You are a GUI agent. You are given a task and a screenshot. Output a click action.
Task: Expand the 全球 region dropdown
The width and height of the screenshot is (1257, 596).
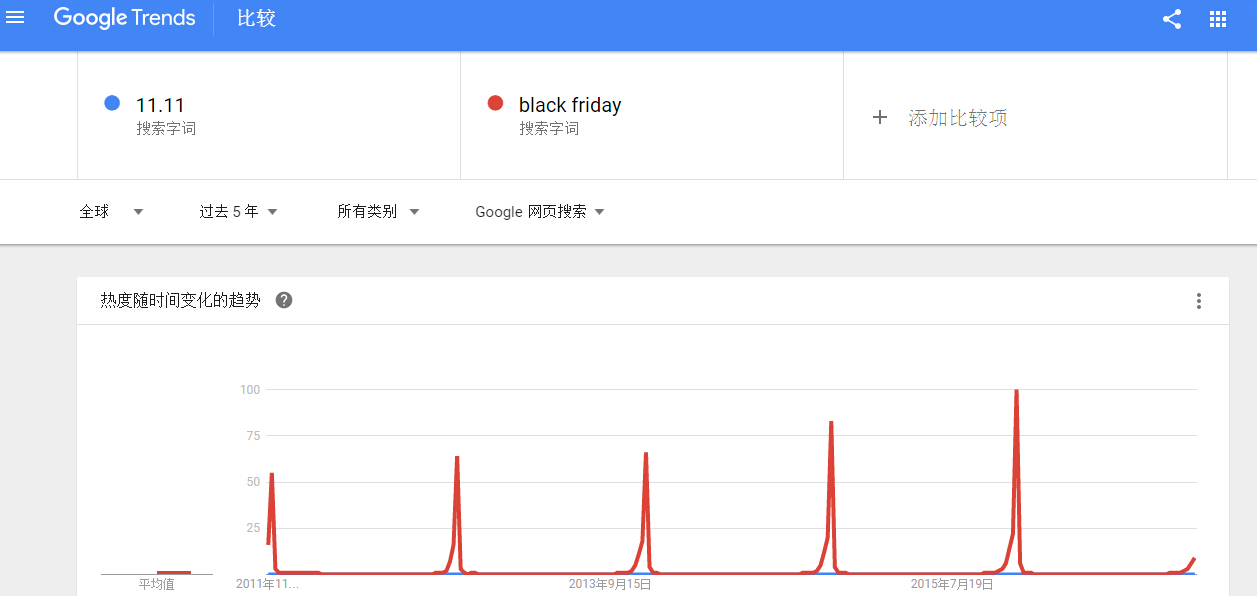(x=111, y=211)
